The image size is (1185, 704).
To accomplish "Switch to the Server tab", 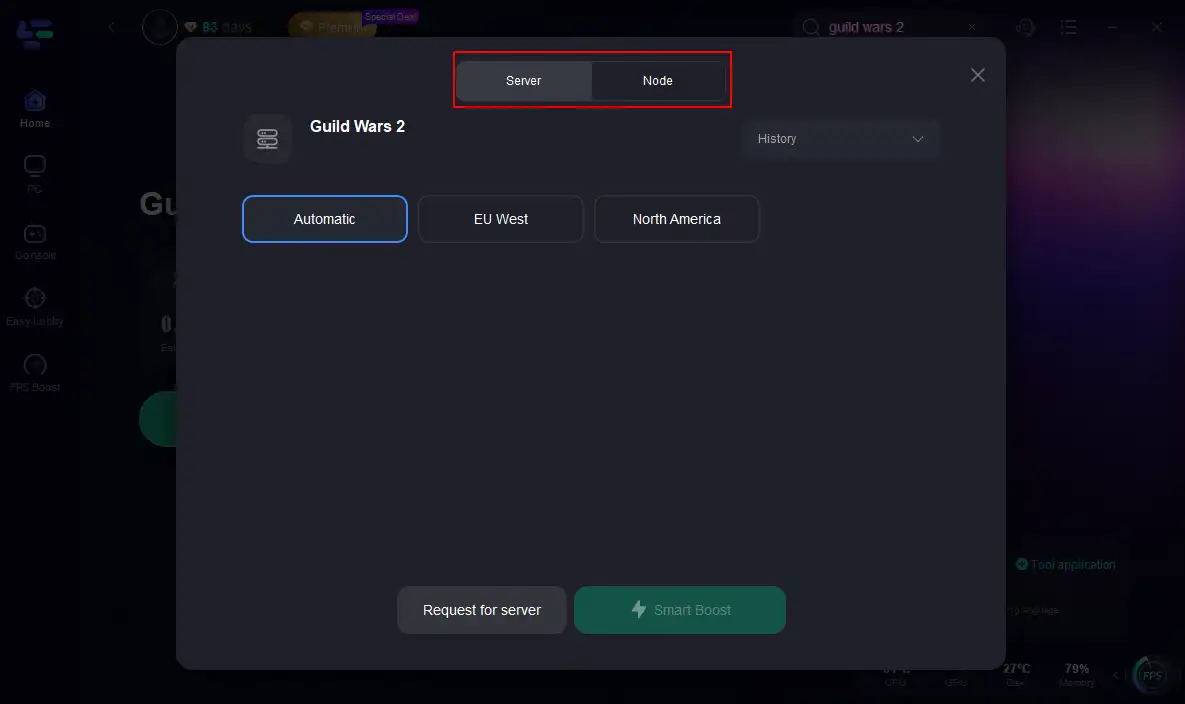I will (x=523, y=81).
